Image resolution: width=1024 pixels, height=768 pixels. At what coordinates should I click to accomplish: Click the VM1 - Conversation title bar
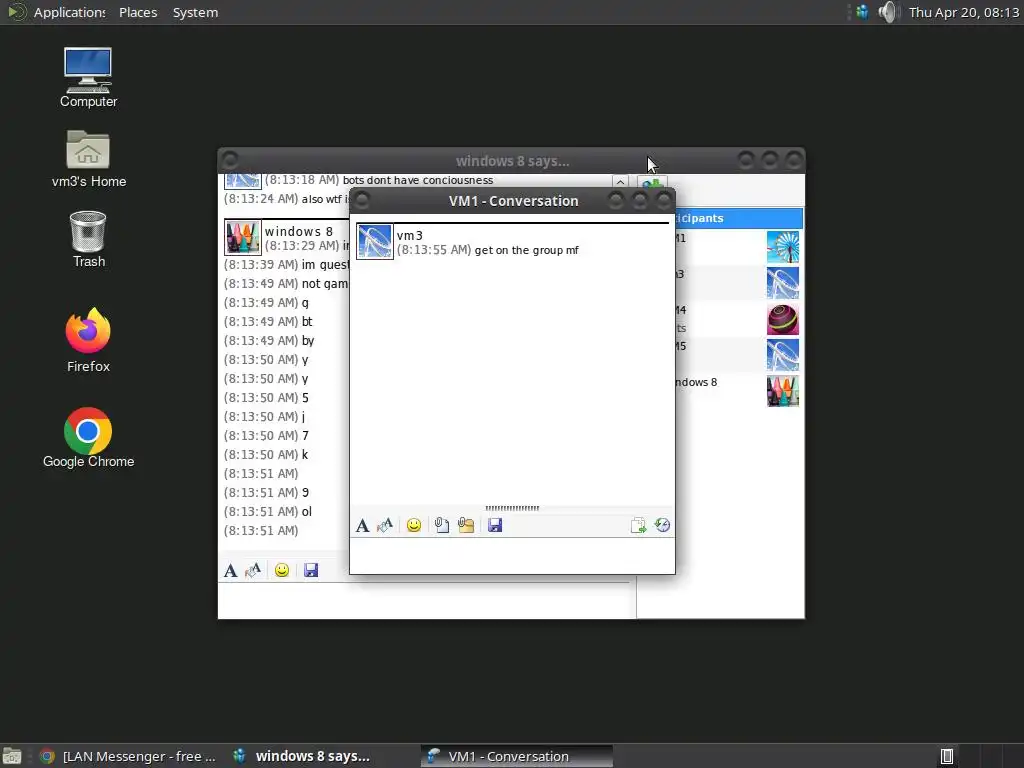coord(513,200)
